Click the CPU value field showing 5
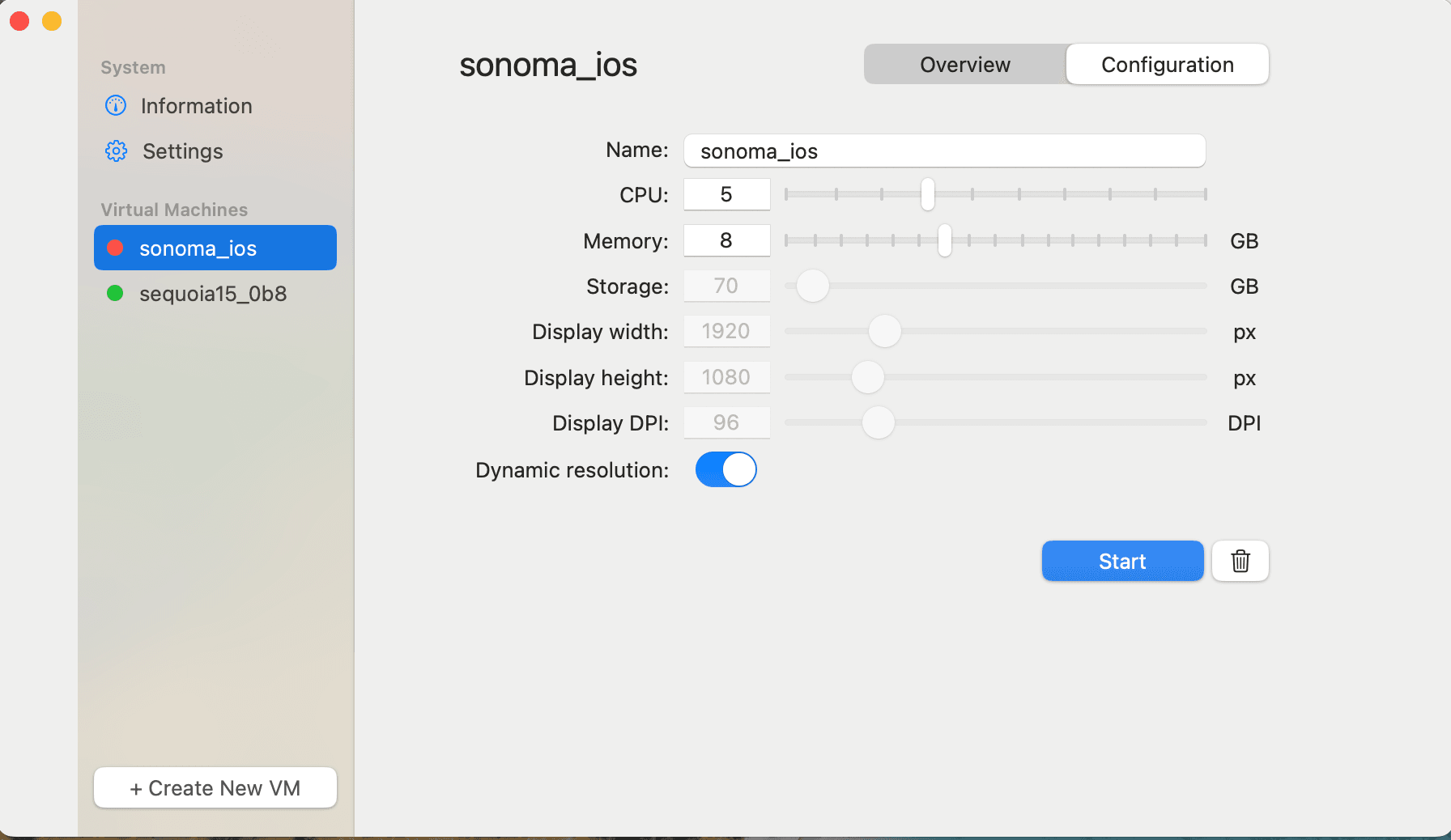The width and height of the screenshot is (1451, 840). 726,194
